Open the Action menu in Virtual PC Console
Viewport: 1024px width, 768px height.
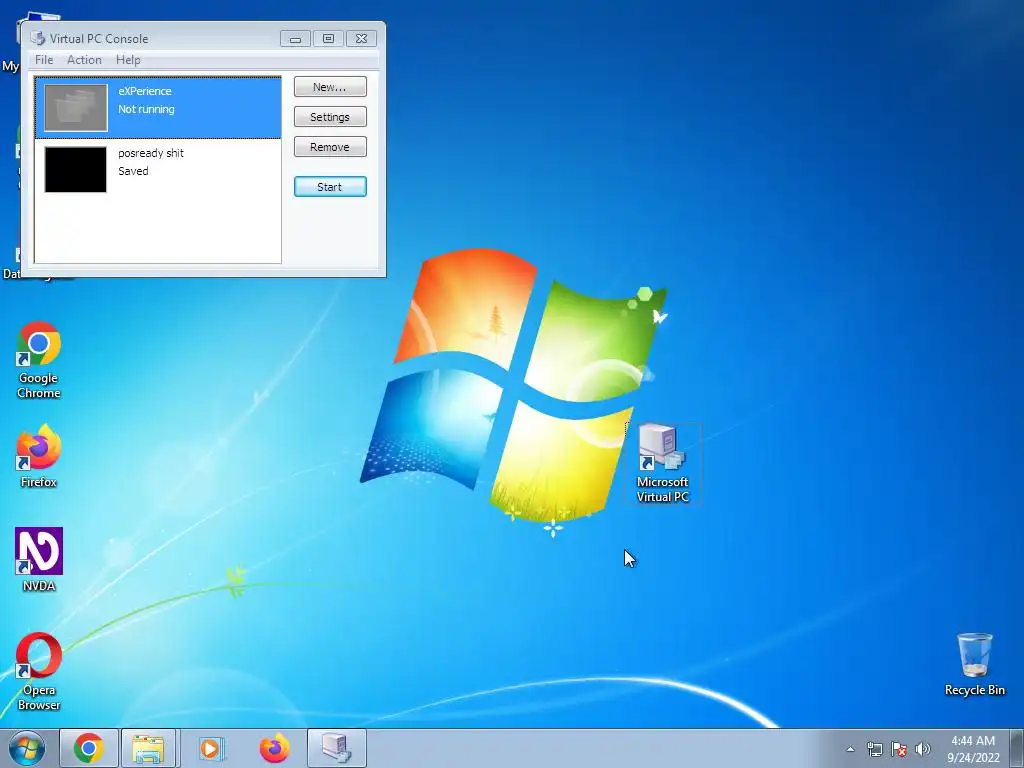point(84,59)
